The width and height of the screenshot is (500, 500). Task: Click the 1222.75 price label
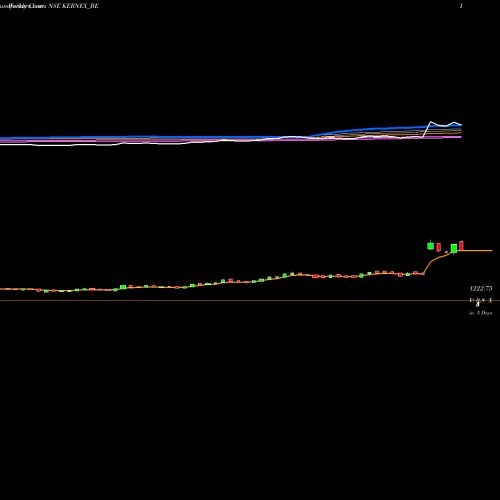pyautogui.click(x=481, y=288)
